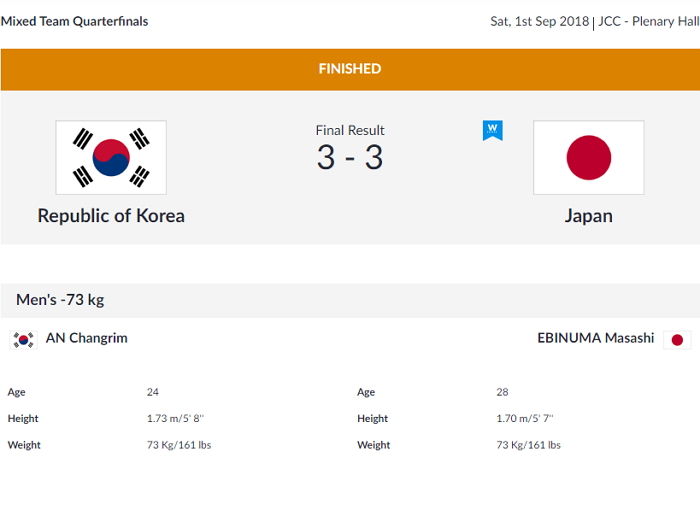Click the JCC - Plenary Hall venue text
The image size is (700, 508).
tap(649, 21)
